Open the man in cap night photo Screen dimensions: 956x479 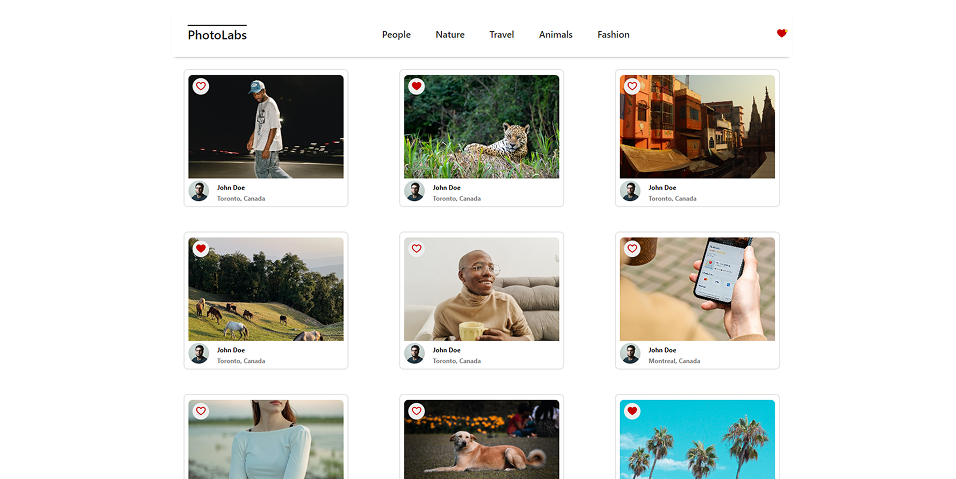click(x=266, y=127)
